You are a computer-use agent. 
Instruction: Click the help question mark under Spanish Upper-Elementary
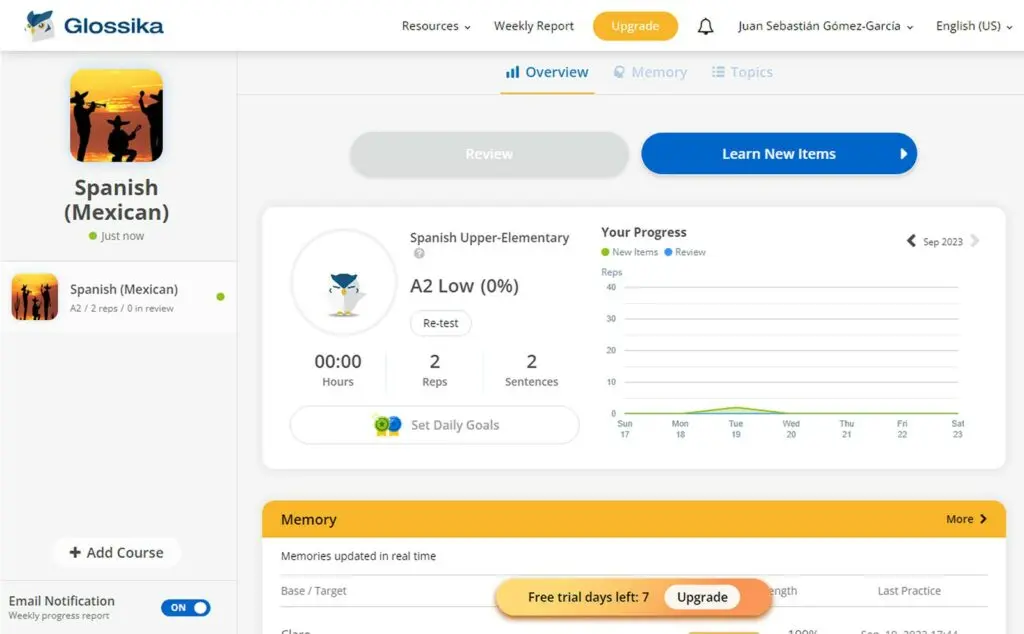tap(419, 253)
